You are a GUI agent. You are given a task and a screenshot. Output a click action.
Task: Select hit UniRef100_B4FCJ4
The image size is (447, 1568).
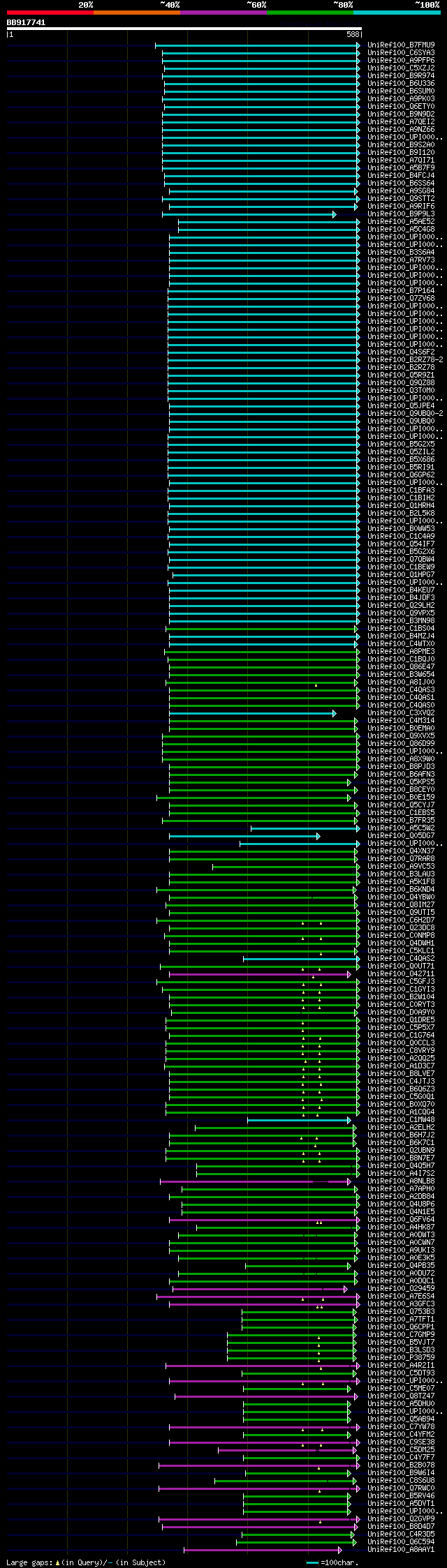[x=401, y=175]
